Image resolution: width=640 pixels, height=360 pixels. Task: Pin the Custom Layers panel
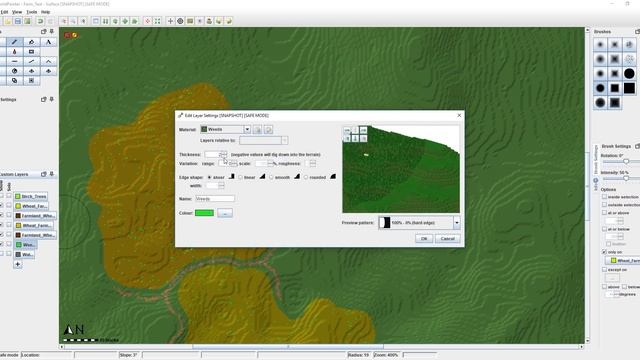click(x=51, y=174)
